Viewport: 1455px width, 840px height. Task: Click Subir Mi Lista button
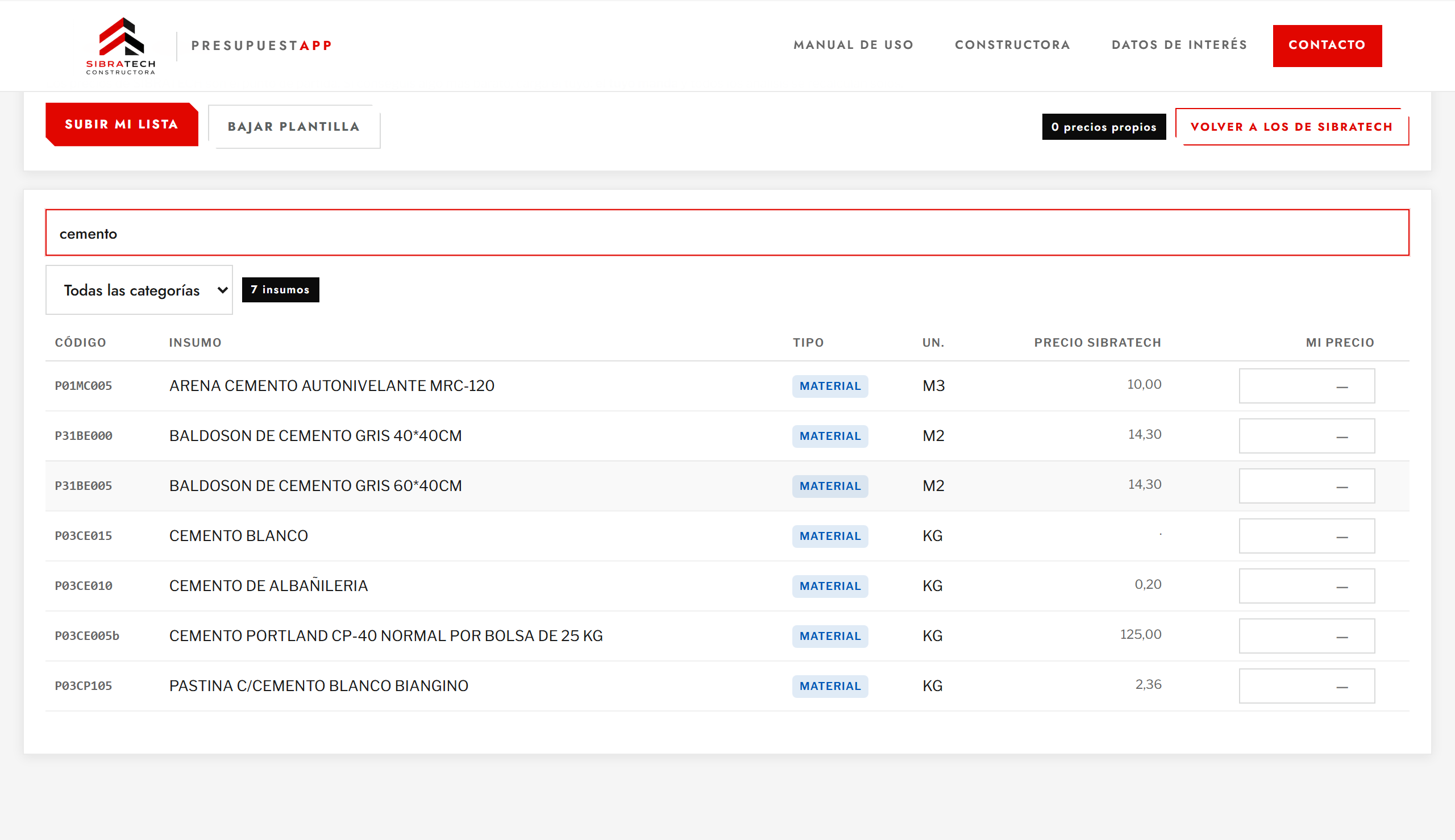pyautogui.click(x=122, y=124)
